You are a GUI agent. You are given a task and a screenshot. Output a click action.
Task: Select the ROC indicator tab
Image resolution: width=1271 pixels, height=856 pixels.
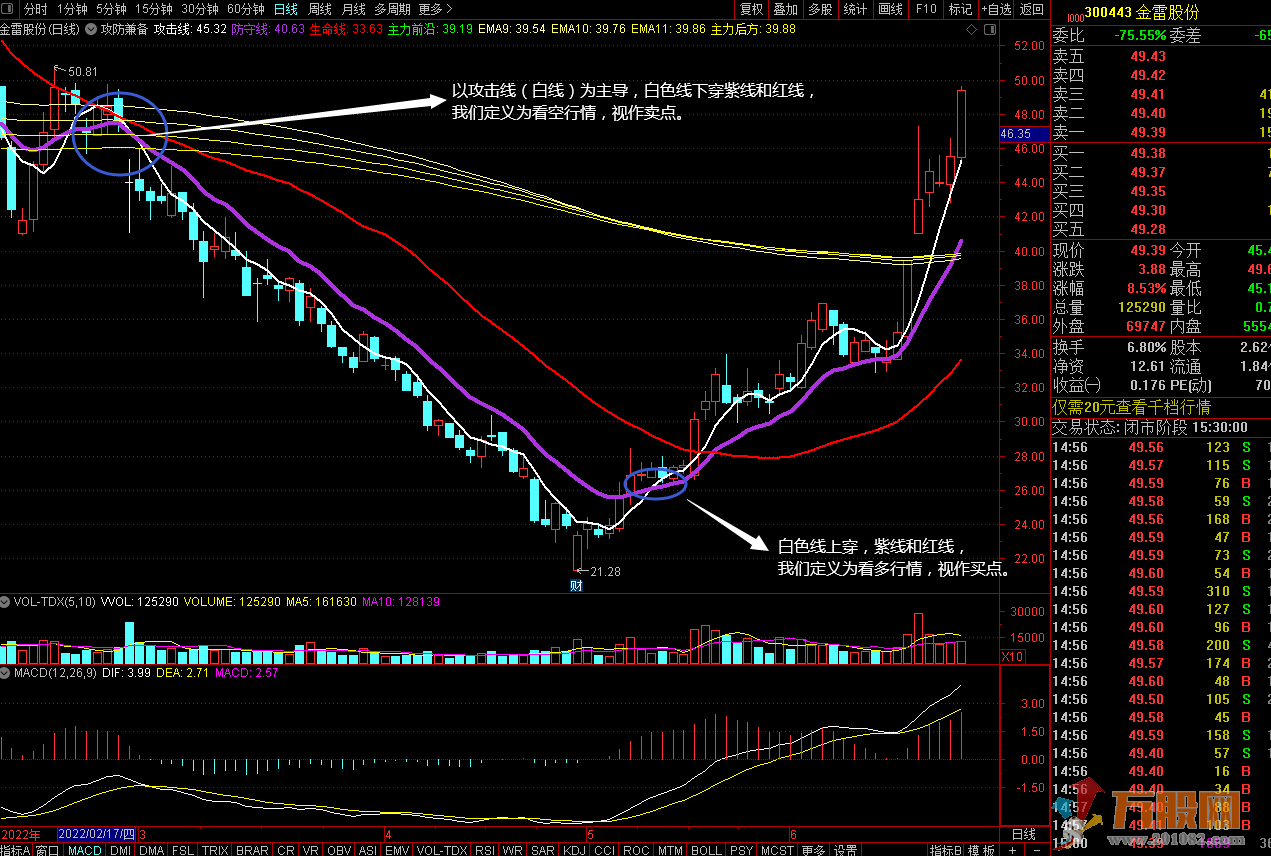pyautogui.click(x=636, y=850)
